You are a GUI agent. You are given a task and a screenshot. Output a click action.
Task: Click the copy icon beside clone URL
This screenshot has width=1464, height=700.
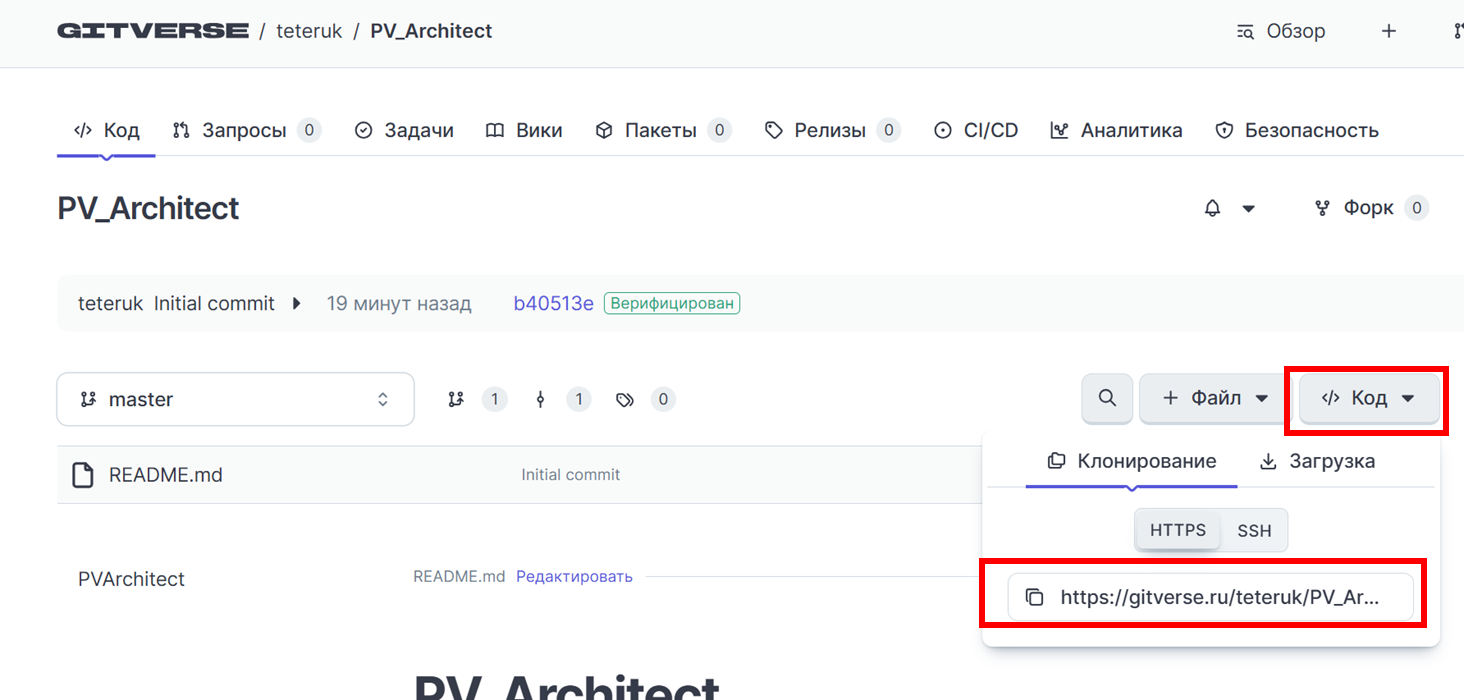[x=1035, y=597]
